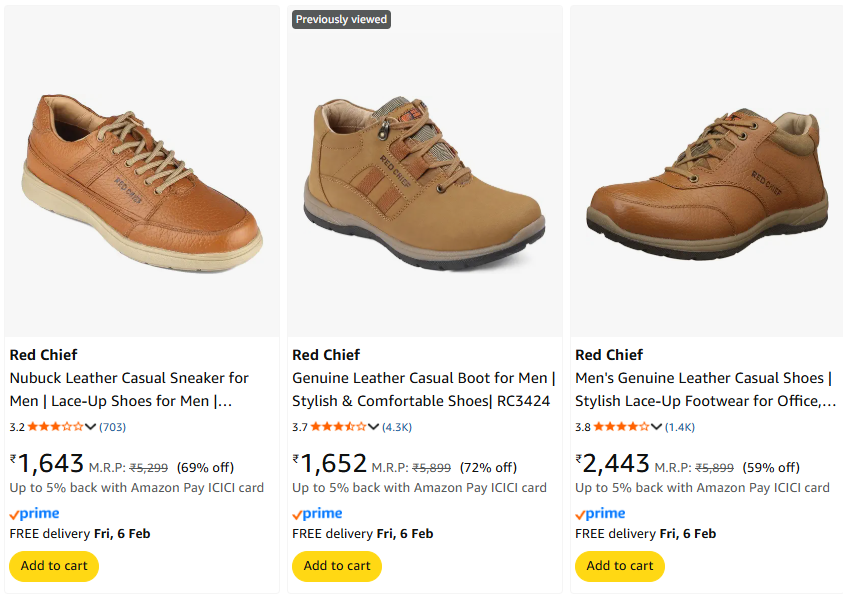Click the Prime badge under the ₹2,443 shoes

click(601, 513)
